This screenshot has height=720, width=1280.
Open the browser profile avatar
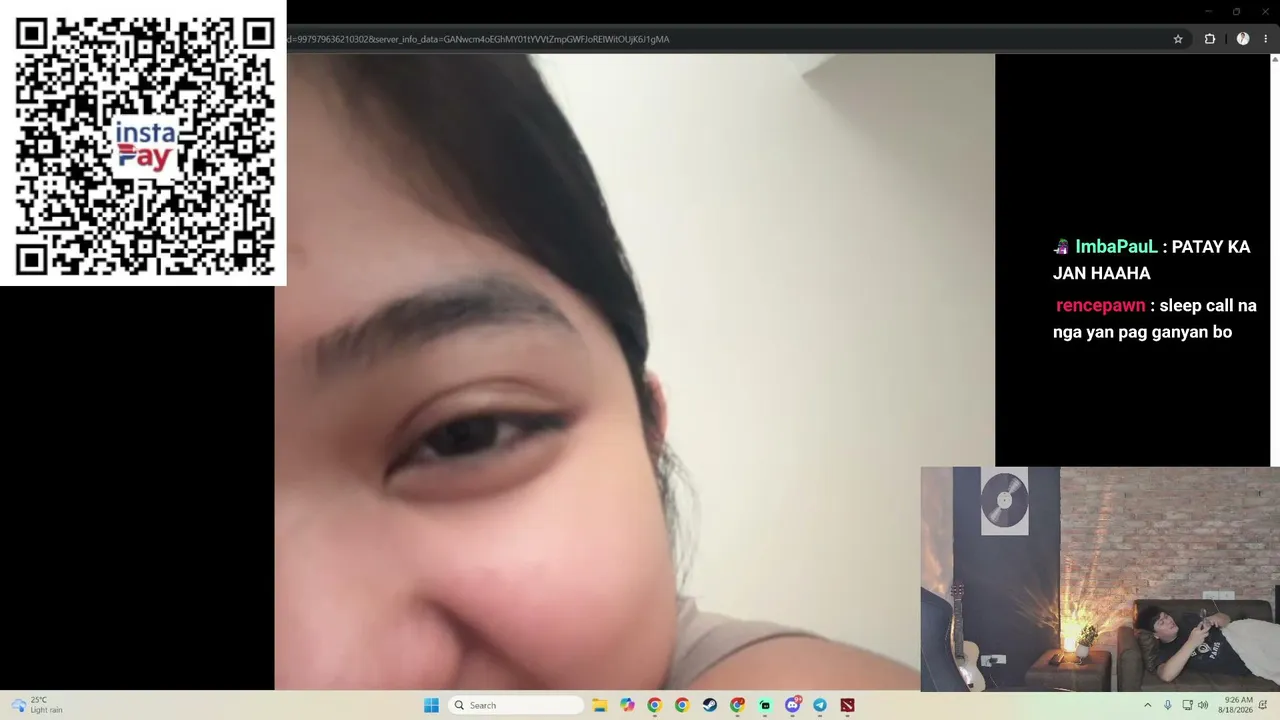(x=1243, y=39)
